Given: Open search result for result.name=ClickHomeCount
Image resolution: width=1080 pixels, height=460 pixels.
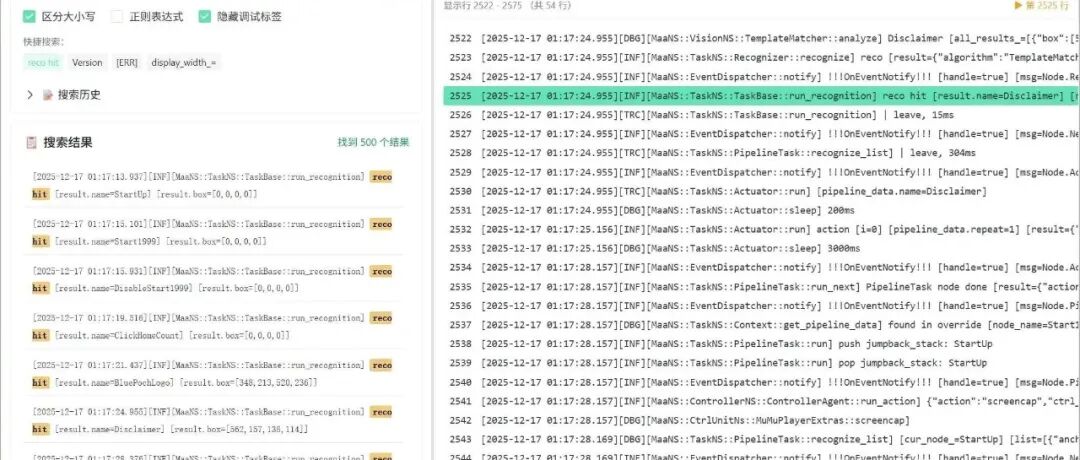Looking at the screenshot, I should tap(214, 327).
